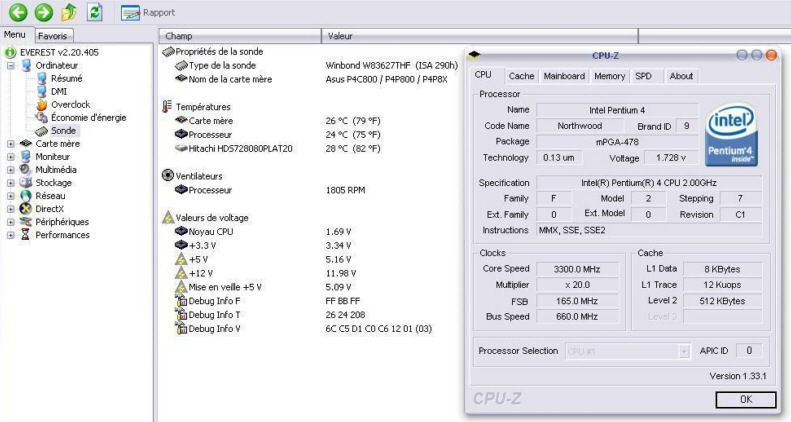
Task: Click the OK button in CPU-Z
Action: tap(746, 400)
